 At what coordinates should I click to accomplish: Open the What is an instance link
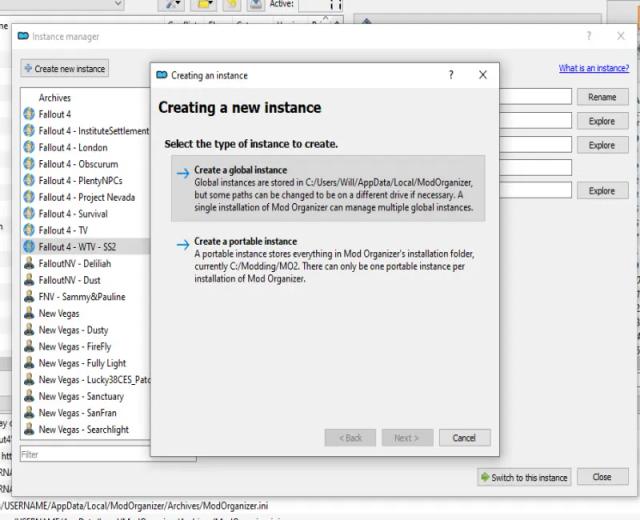point(594,68)
